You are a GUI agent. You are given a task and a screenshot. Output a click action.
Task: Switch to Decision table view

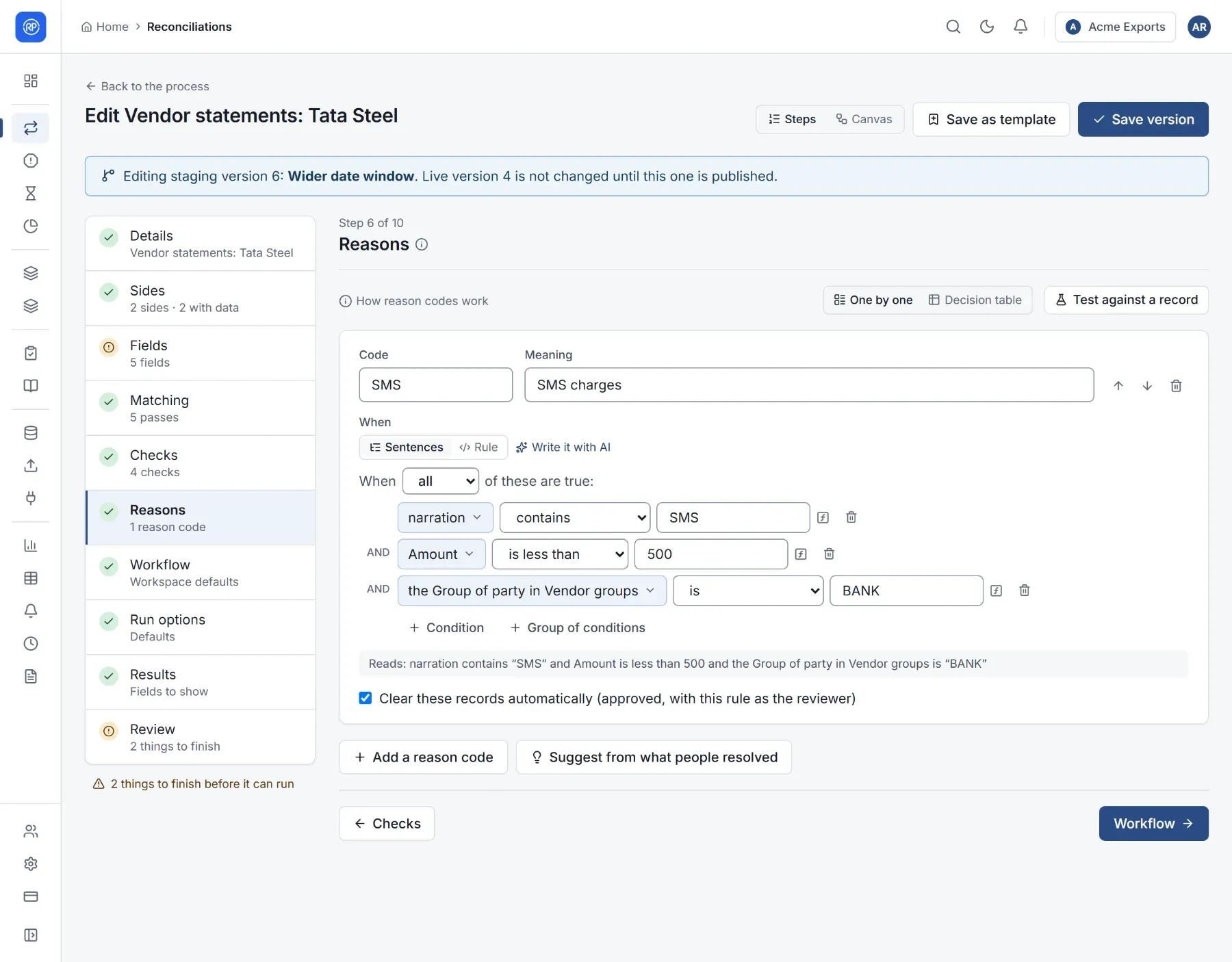tap(975, 300)
